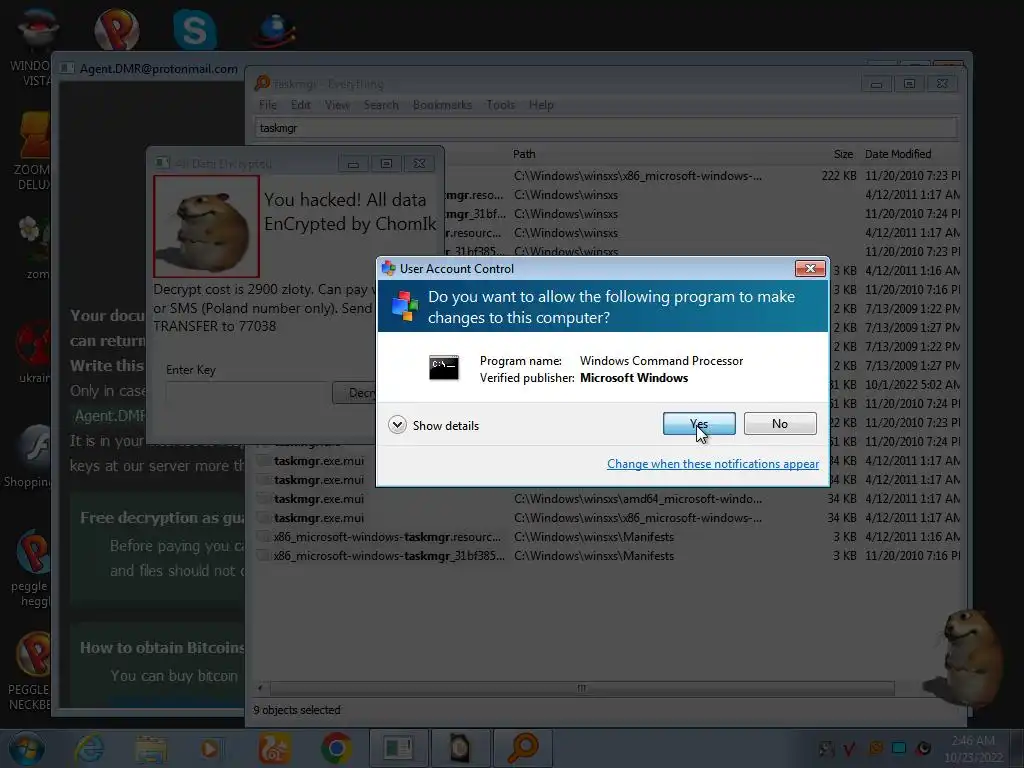1024x768 pixels.
Task: Launch Internet Explorer from the taskbar
Action: (89, 748)
